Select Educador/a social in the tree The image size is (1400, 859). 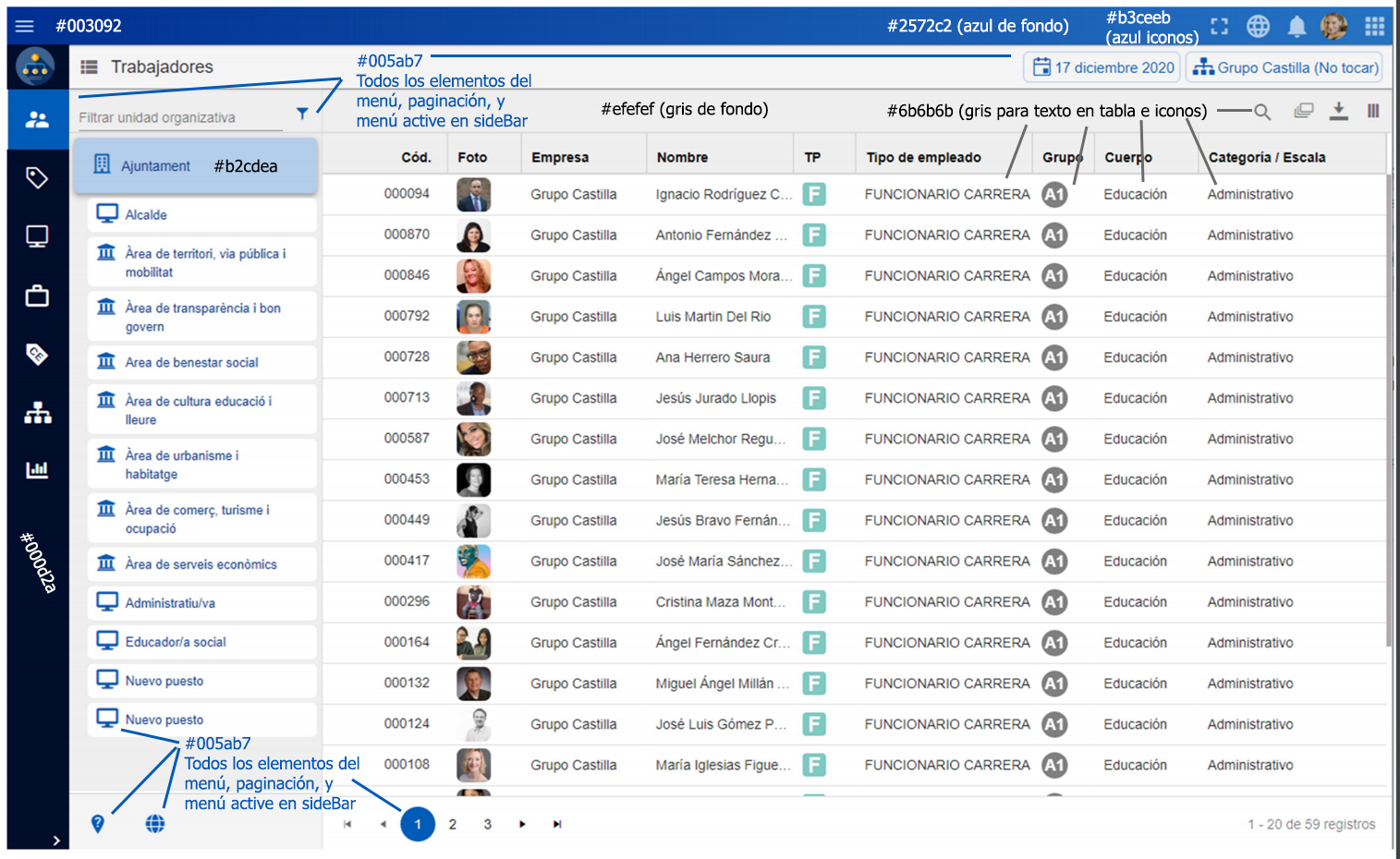point(202,642)
